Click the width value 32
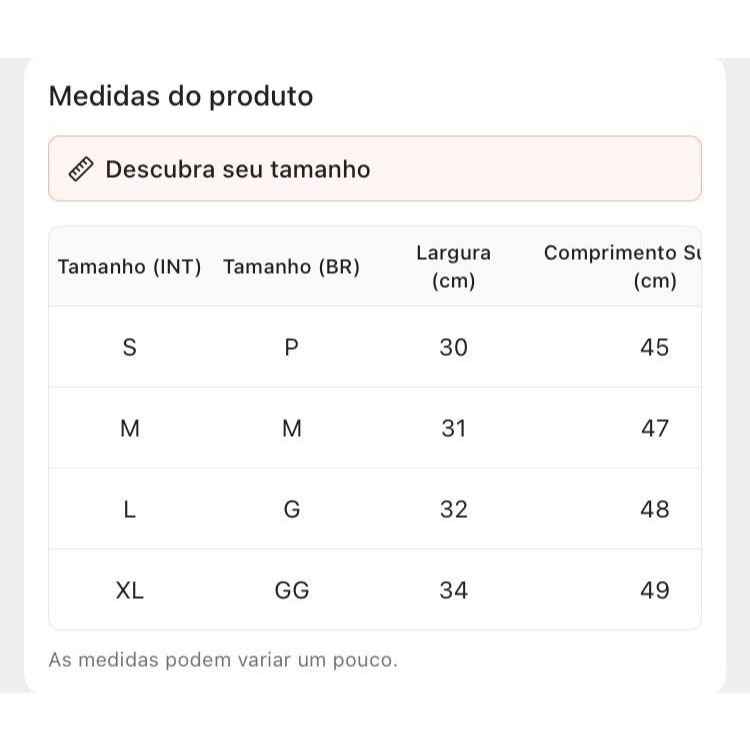Screen dimensions: 750x750 (x=453, y=510)
